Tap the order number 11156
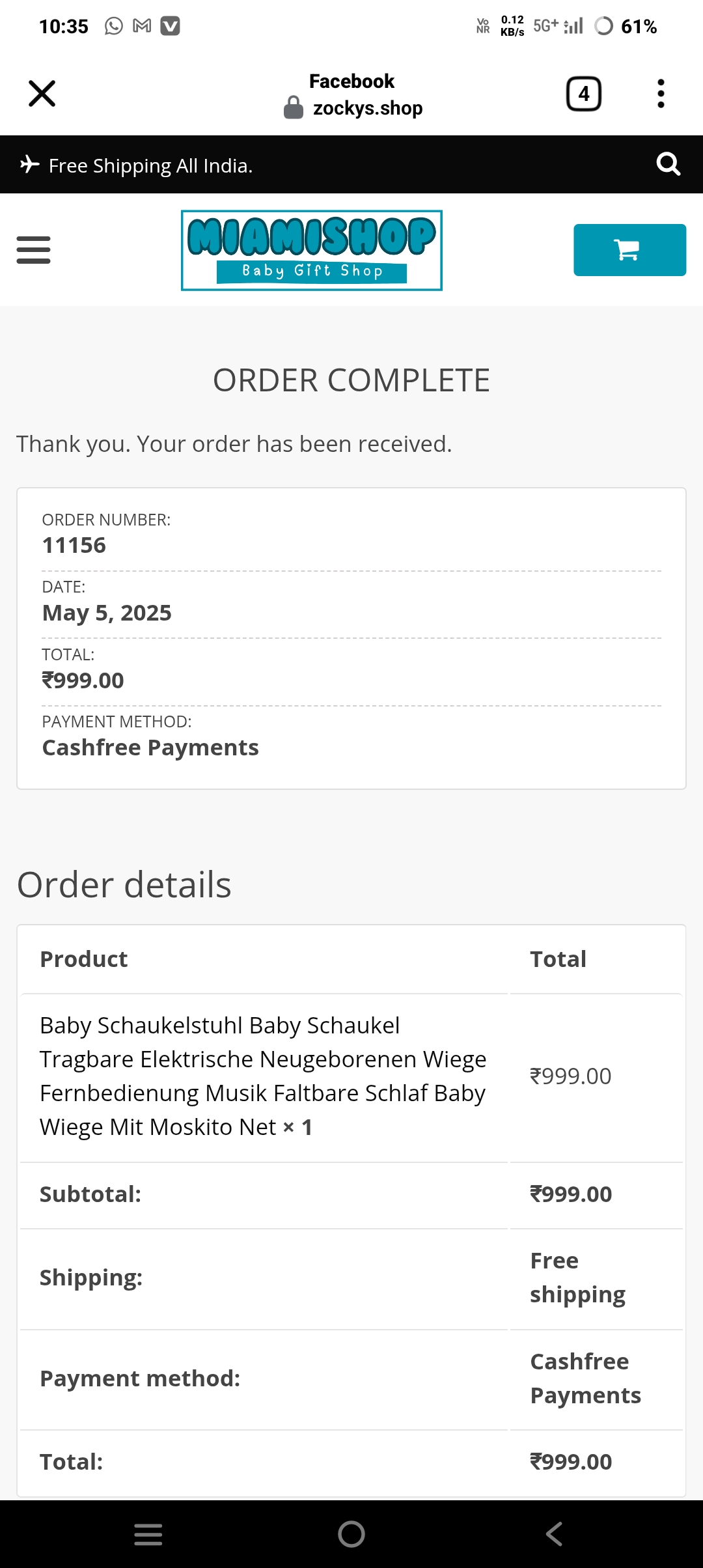Image resolution: width=703 pixels, height=1568 pixels. pos(74,545)
